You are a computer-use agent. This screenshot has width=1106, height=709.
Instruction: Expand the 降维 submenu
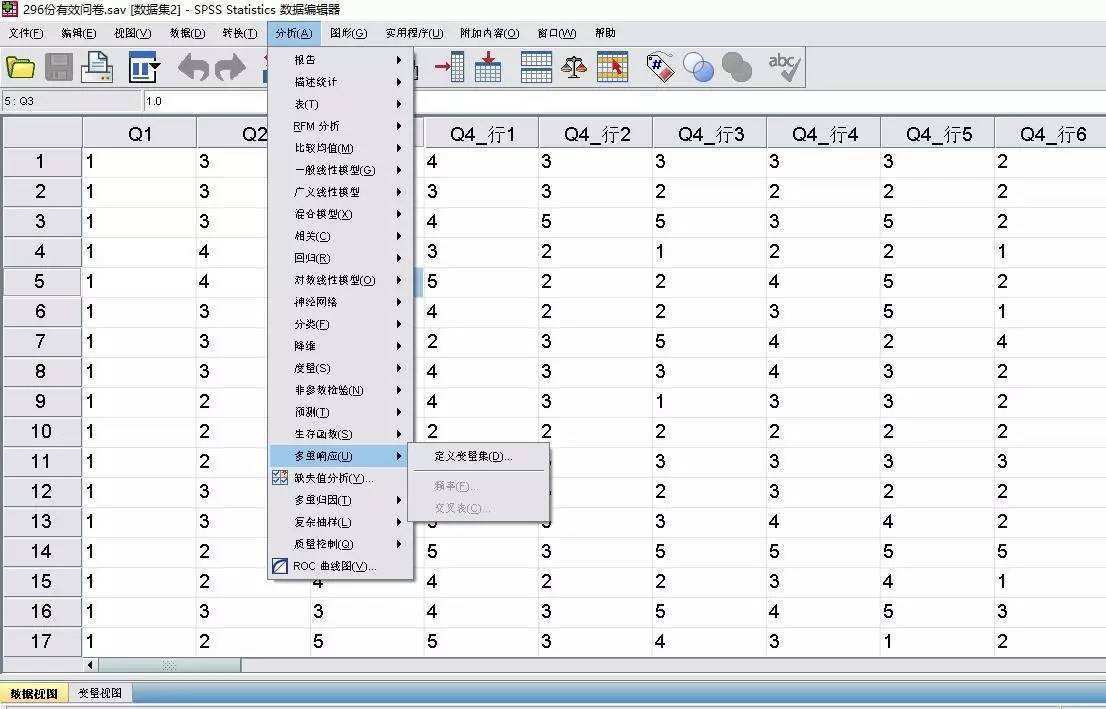[x=340, y=346]
